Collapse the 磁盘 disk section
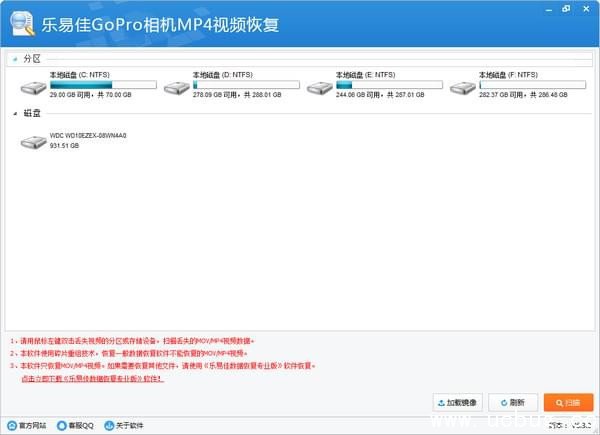 [x=15, y=114]
